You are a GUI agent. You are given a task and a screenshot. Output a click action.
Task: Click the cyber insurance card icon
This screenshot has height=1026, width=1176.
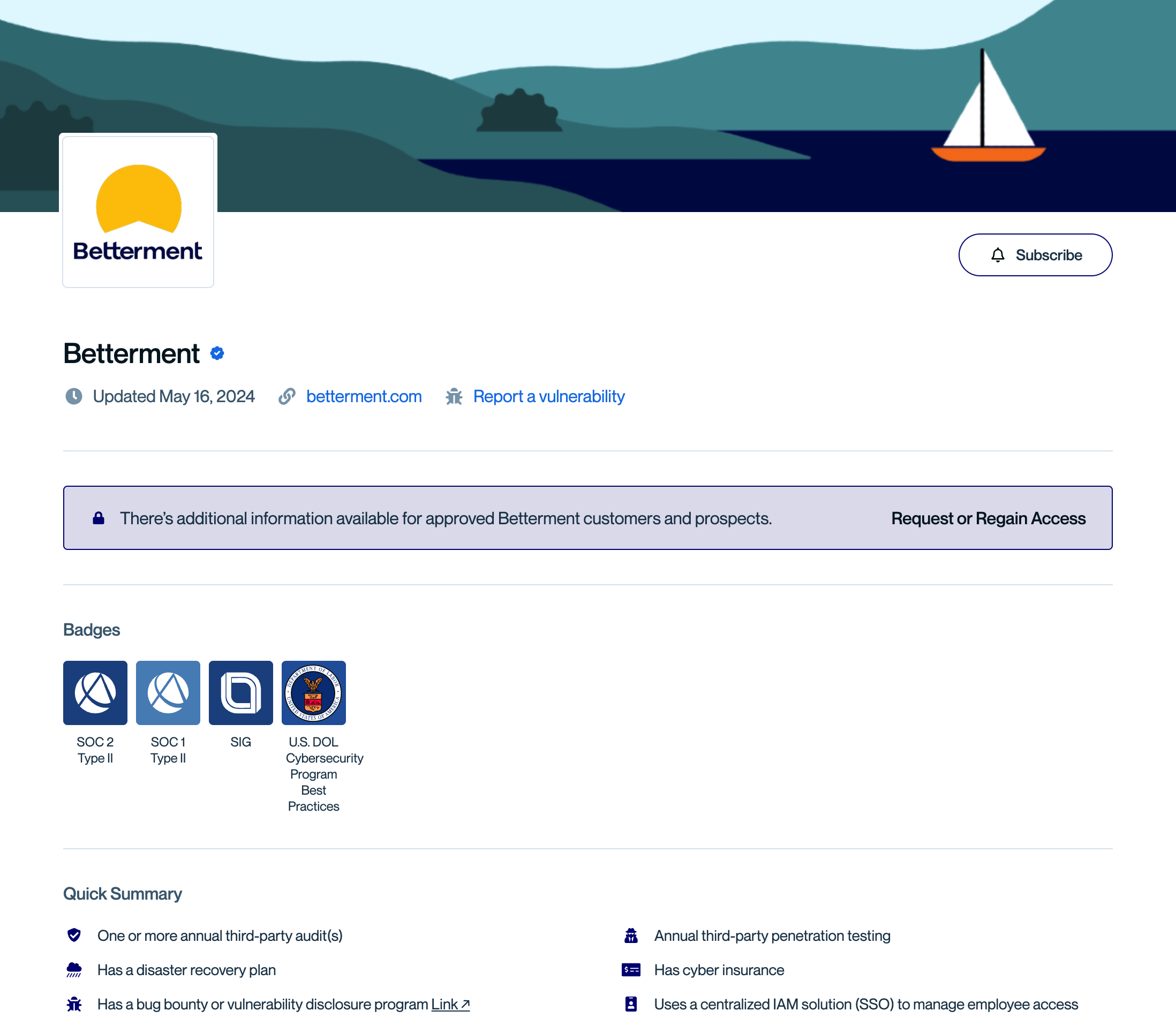point(631,969)
